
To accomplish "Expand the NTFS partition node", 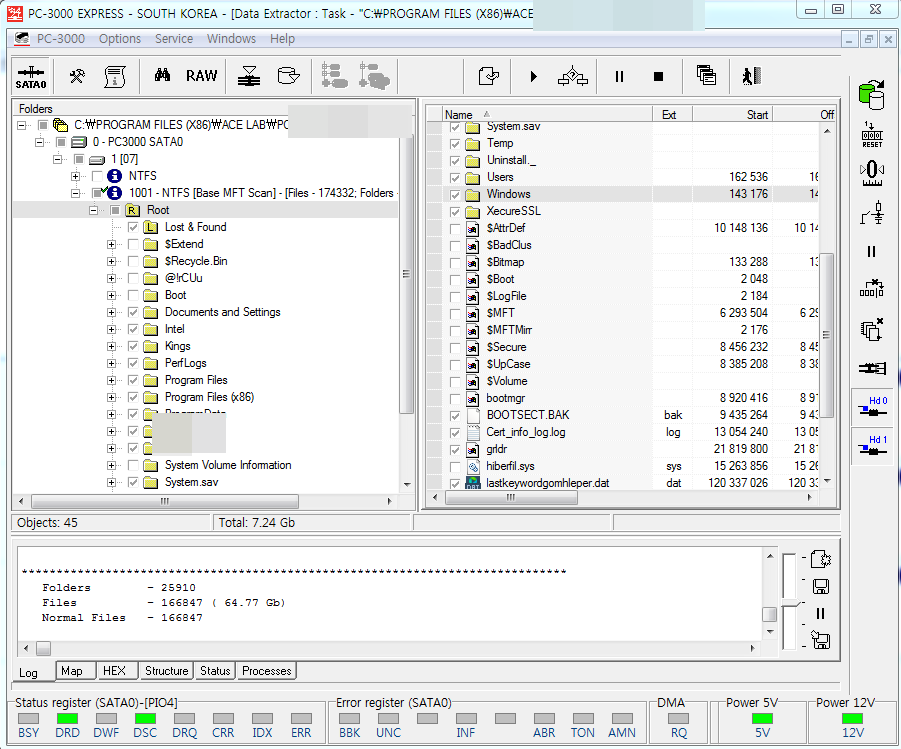I will [x=75, y=176].
